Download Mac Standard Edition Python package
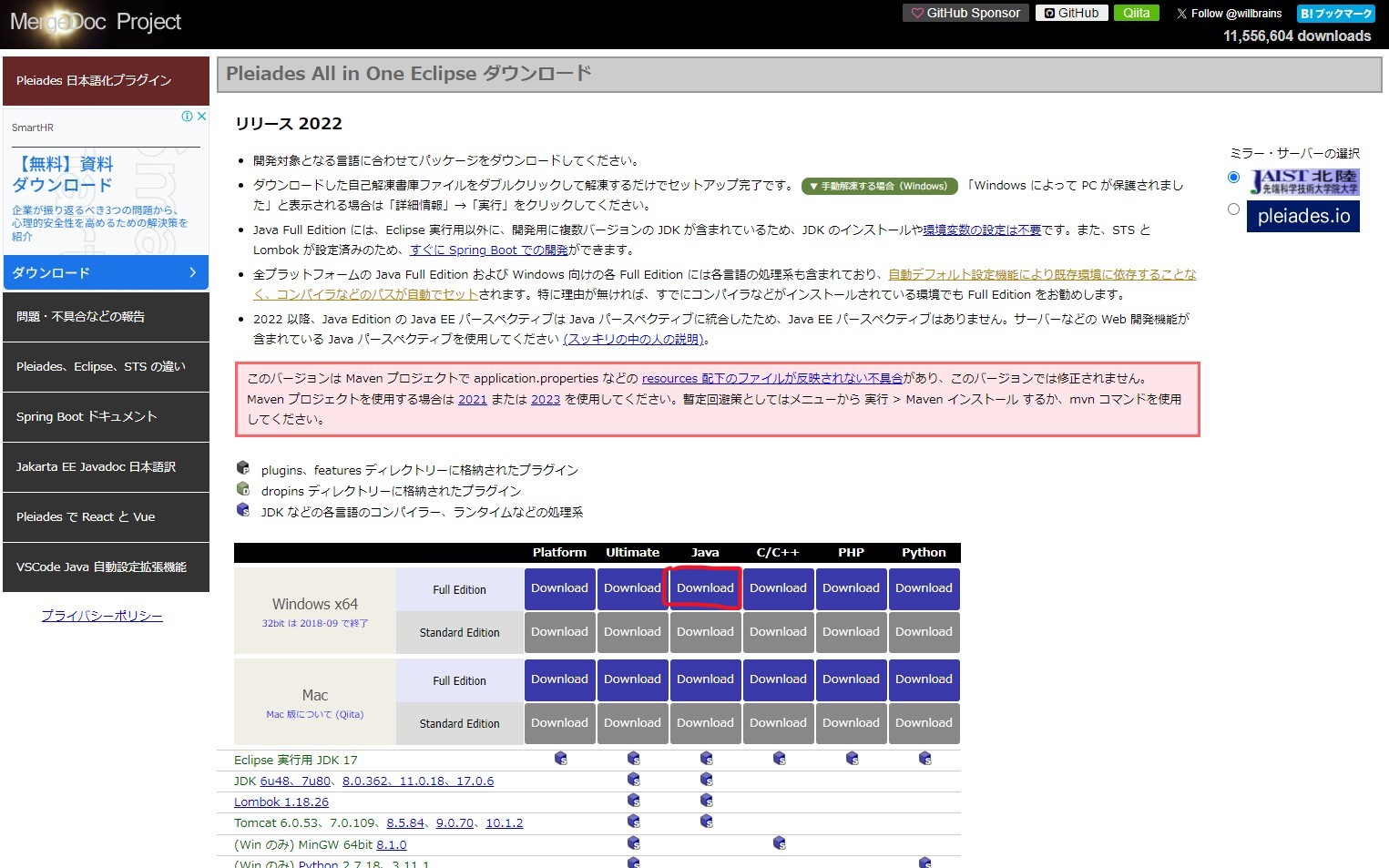Screen dimensions: 1389x868 924,723
